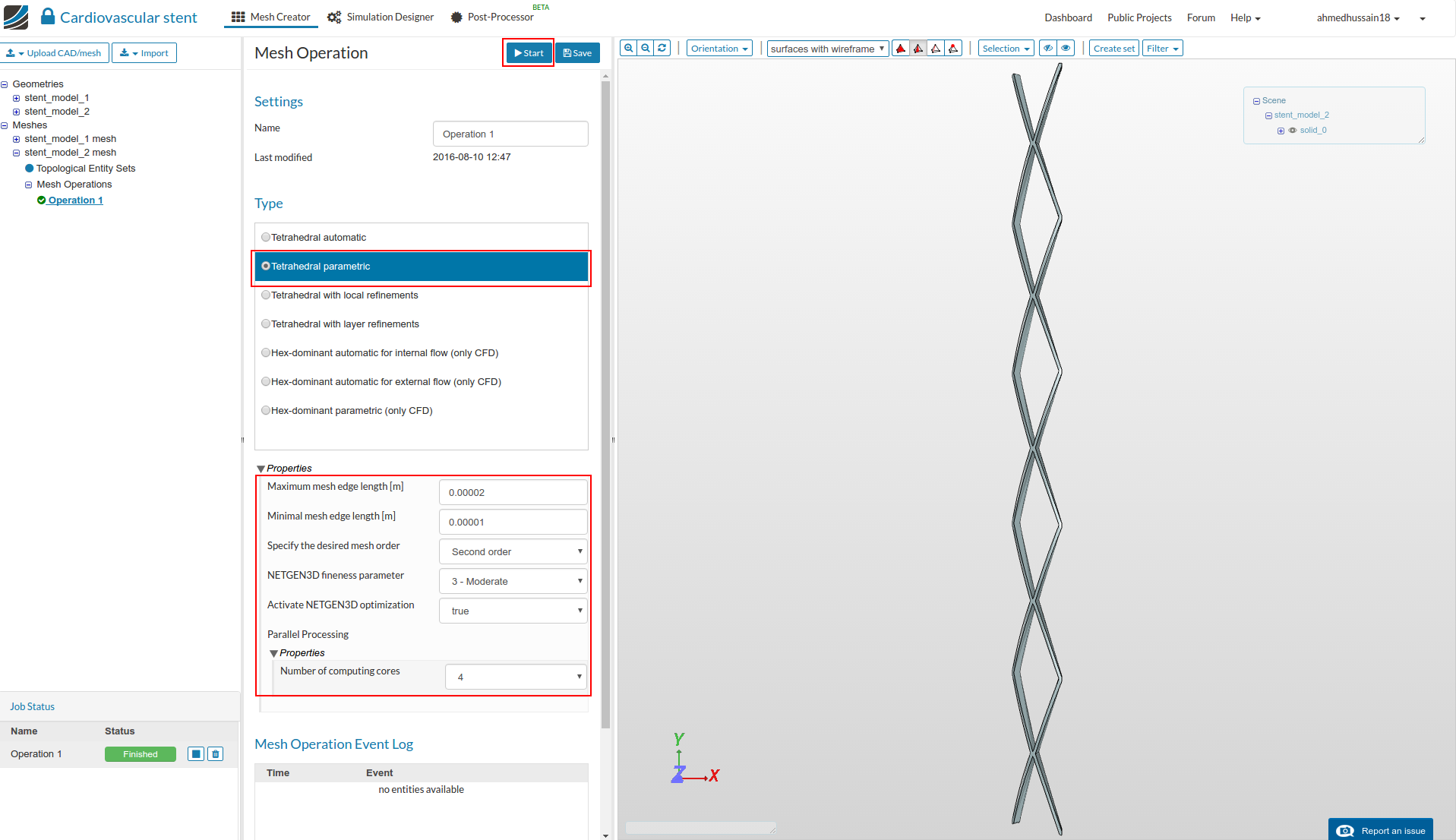Image resolution: width=1456 pixels, height=840 pixels.
Task: Open Public Projects page
Action: click(x=1139, y=17)
